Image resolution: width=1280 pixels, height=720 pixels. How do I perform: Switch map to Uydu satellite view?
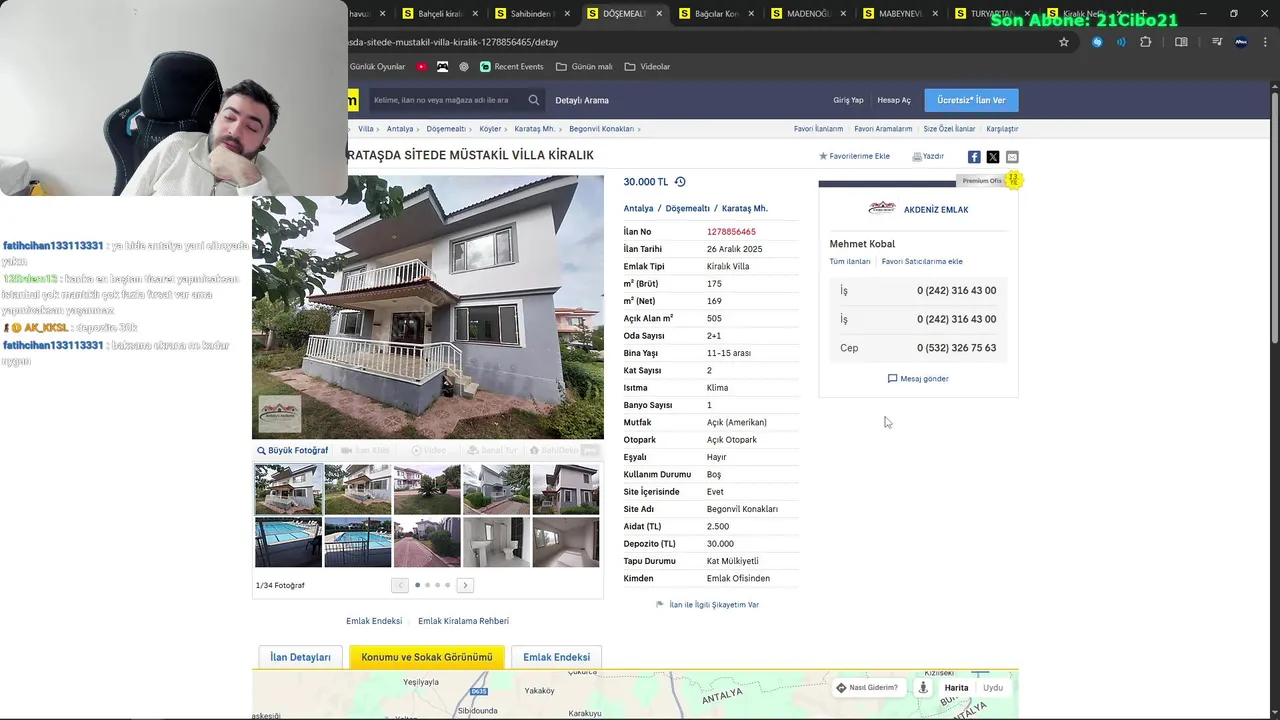click(993, 688)
